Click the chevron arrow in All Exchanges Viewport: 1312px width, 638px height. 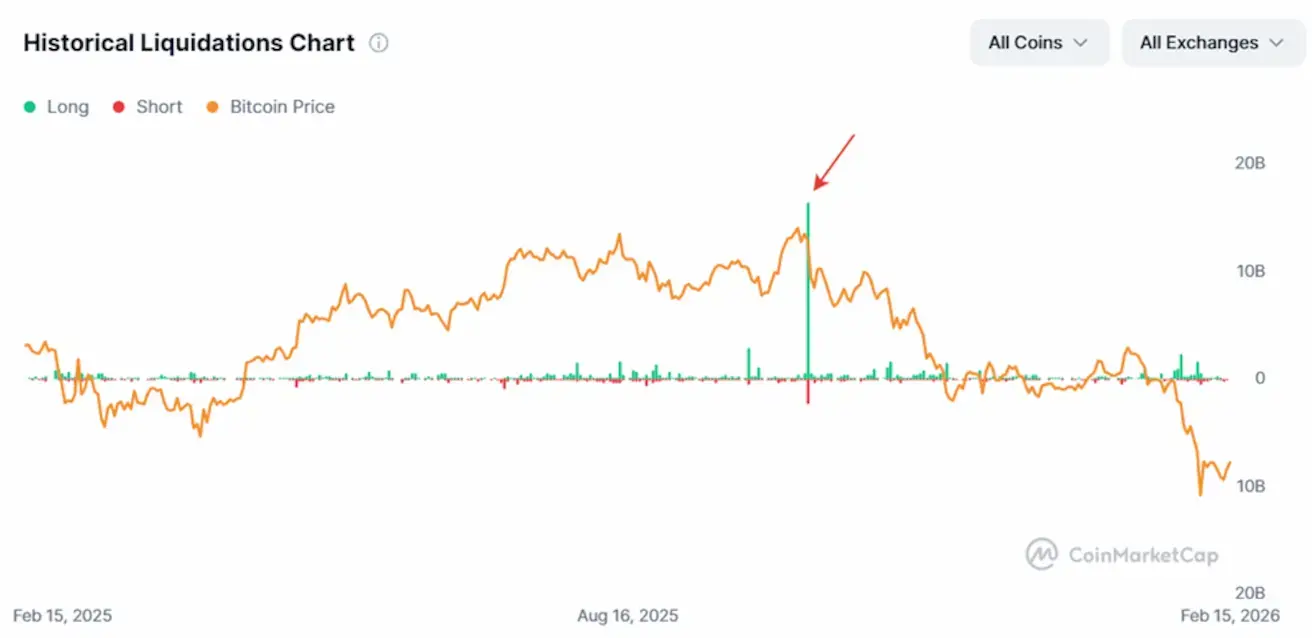(1275, 43)
